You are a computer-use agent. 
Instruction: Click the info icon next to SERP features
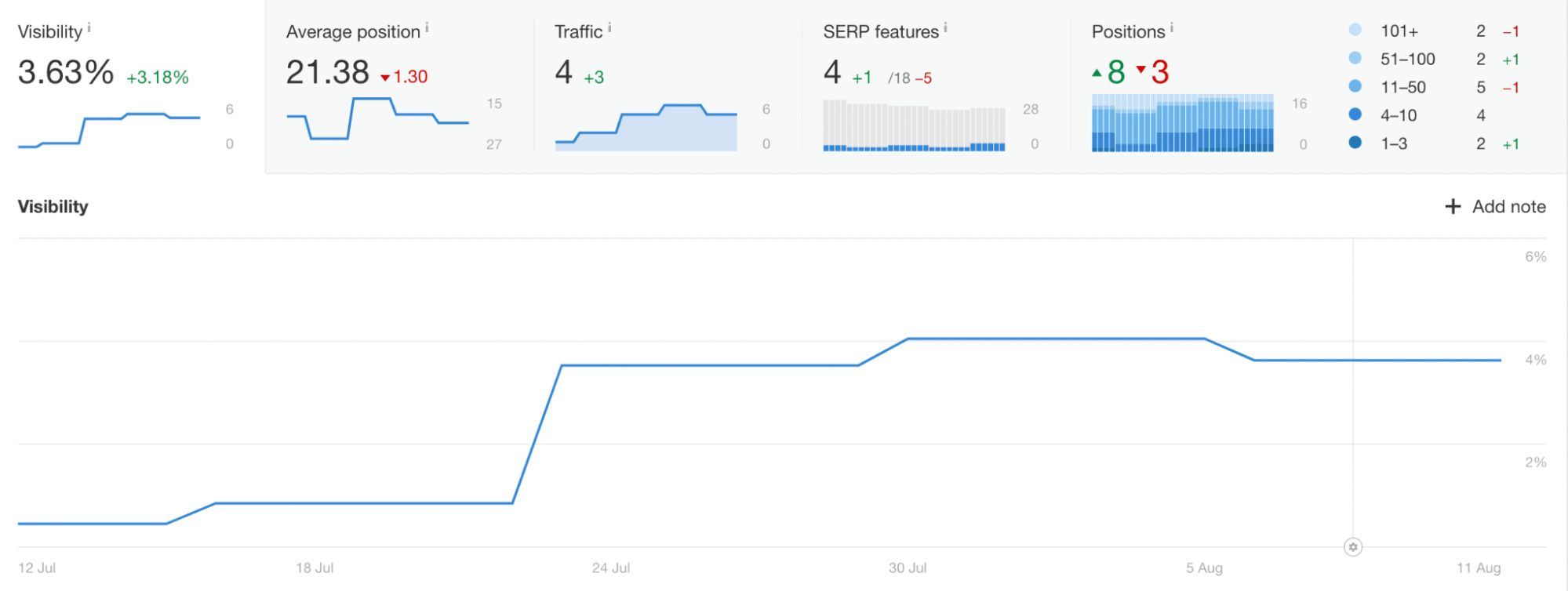(x=945, y=28)
